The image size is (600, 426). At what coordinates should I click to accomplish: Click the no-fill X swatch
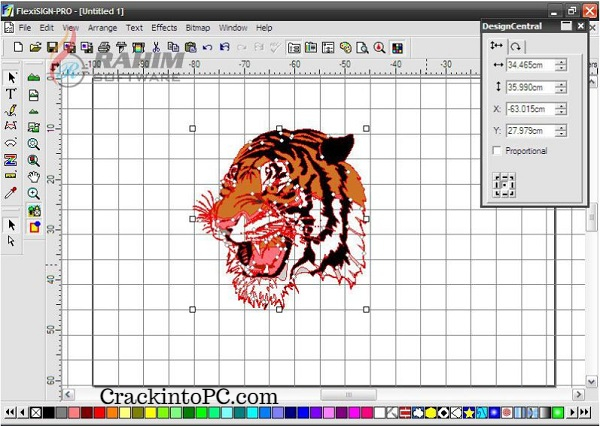(x=36, y=413)
